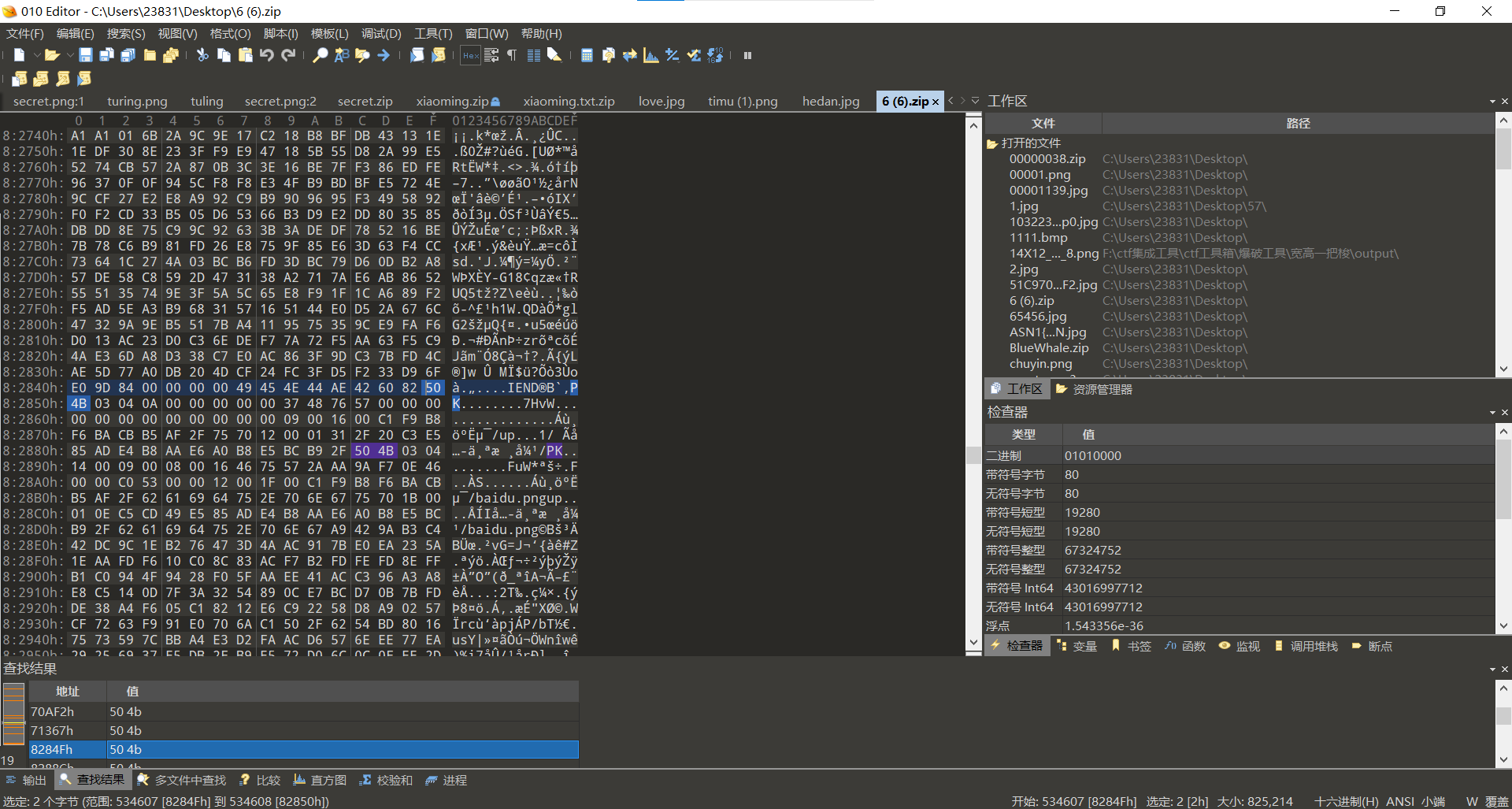Image resolution: width=1512 pixels, height=809 pixels.
Task: Switch to the 变量 inspector tab
Action: point(1077,646)
